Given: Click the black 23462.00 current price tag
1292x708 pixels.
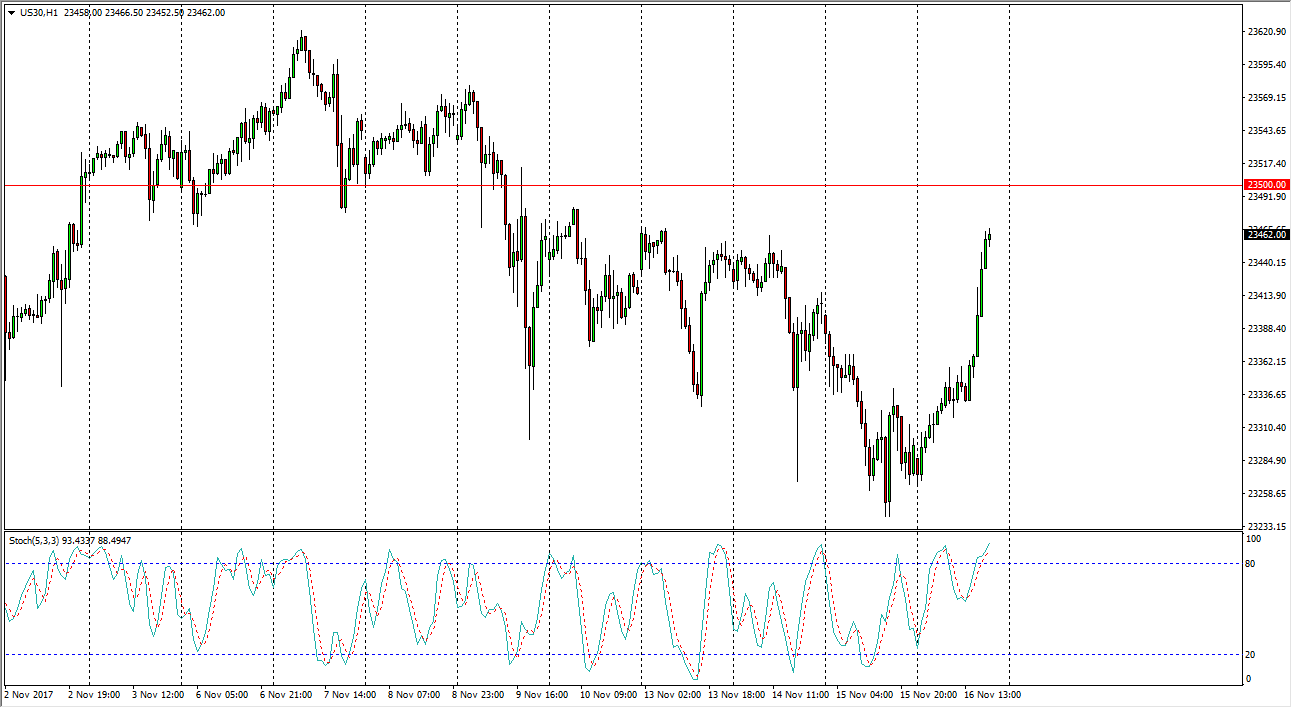Looking at the screenshot, I should click(x=1265, y=235).
